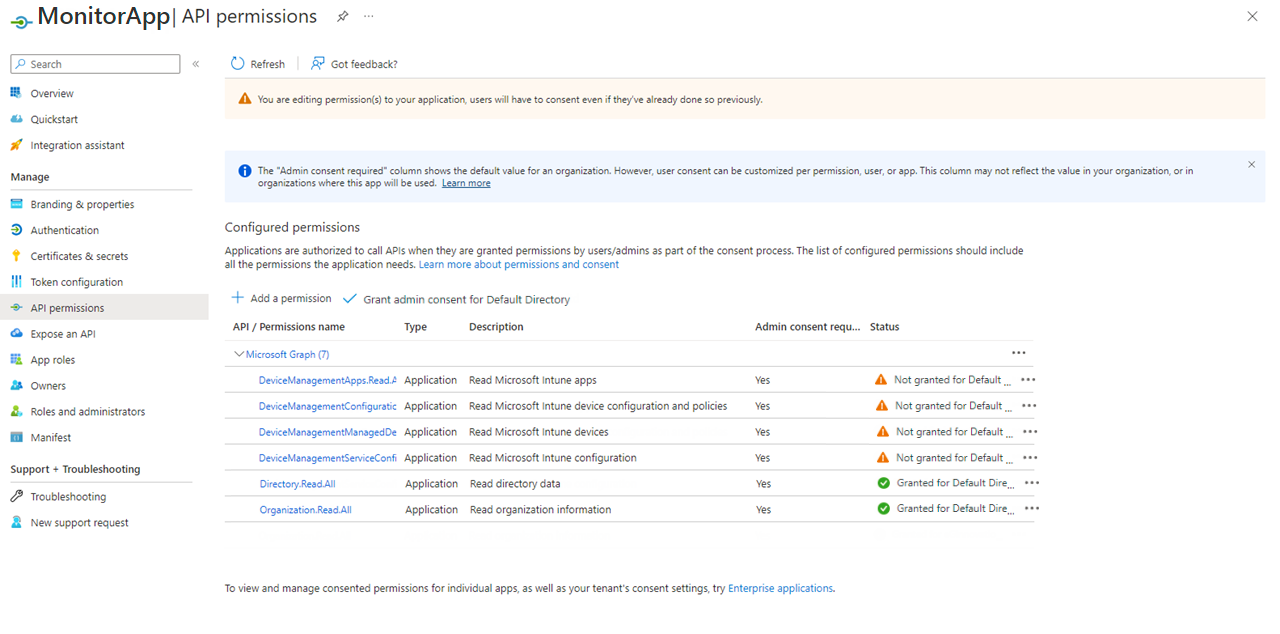The image size is (1280, 634).
Task: Open more options for Microsoft Graph group
Action: pyautogui.click(x=1019, y=353)
